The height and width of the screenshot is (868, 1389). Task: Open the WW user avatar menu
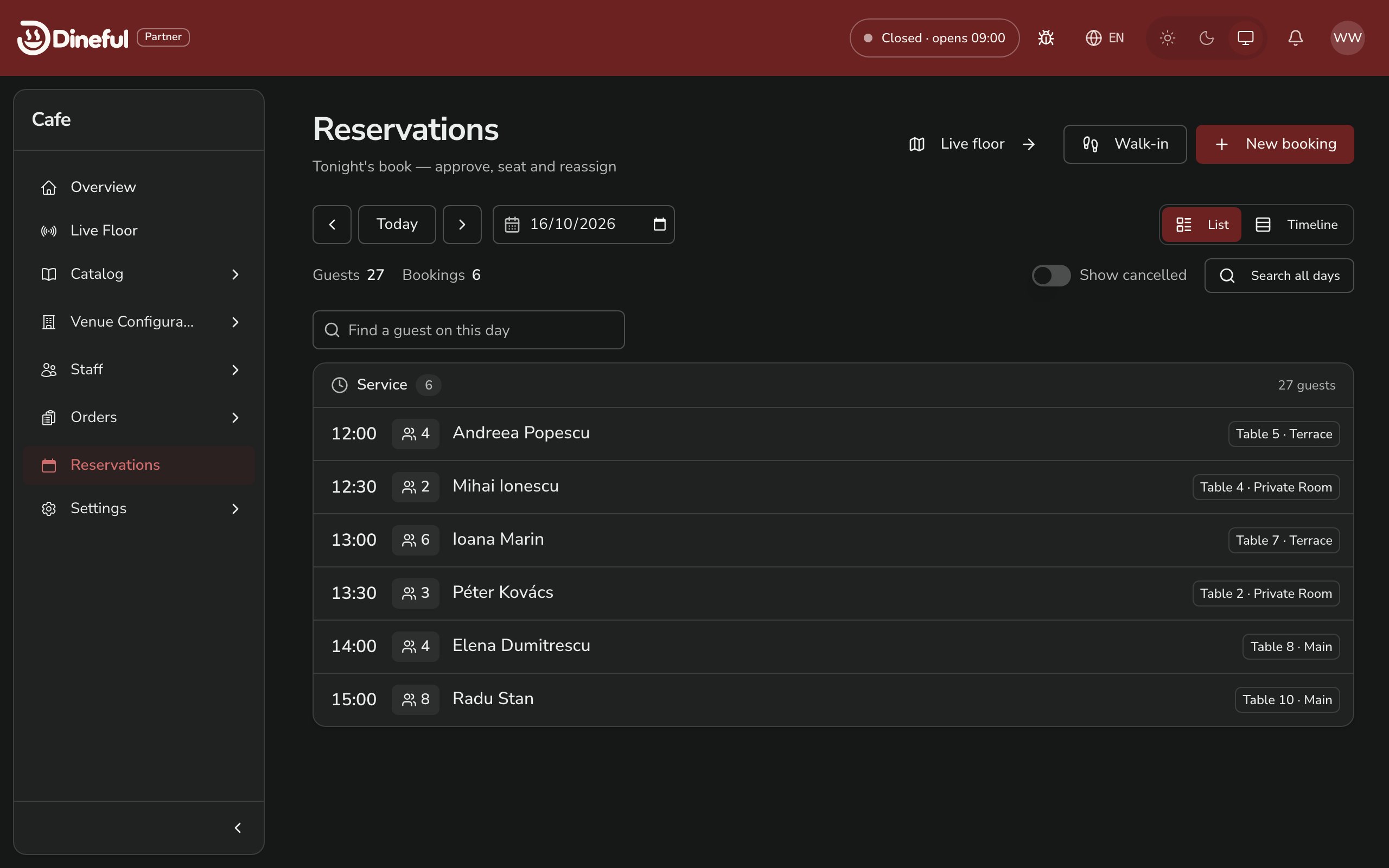point(1347,38)
